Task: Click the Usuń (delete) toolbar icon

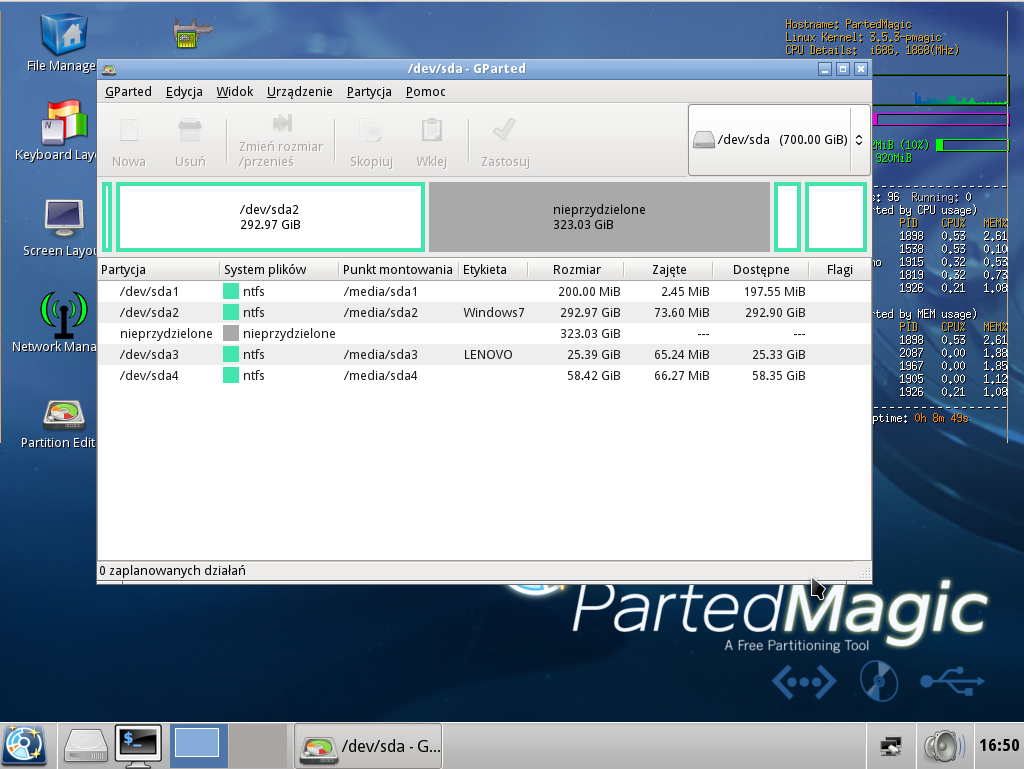Action: click(x=190, y=131)
